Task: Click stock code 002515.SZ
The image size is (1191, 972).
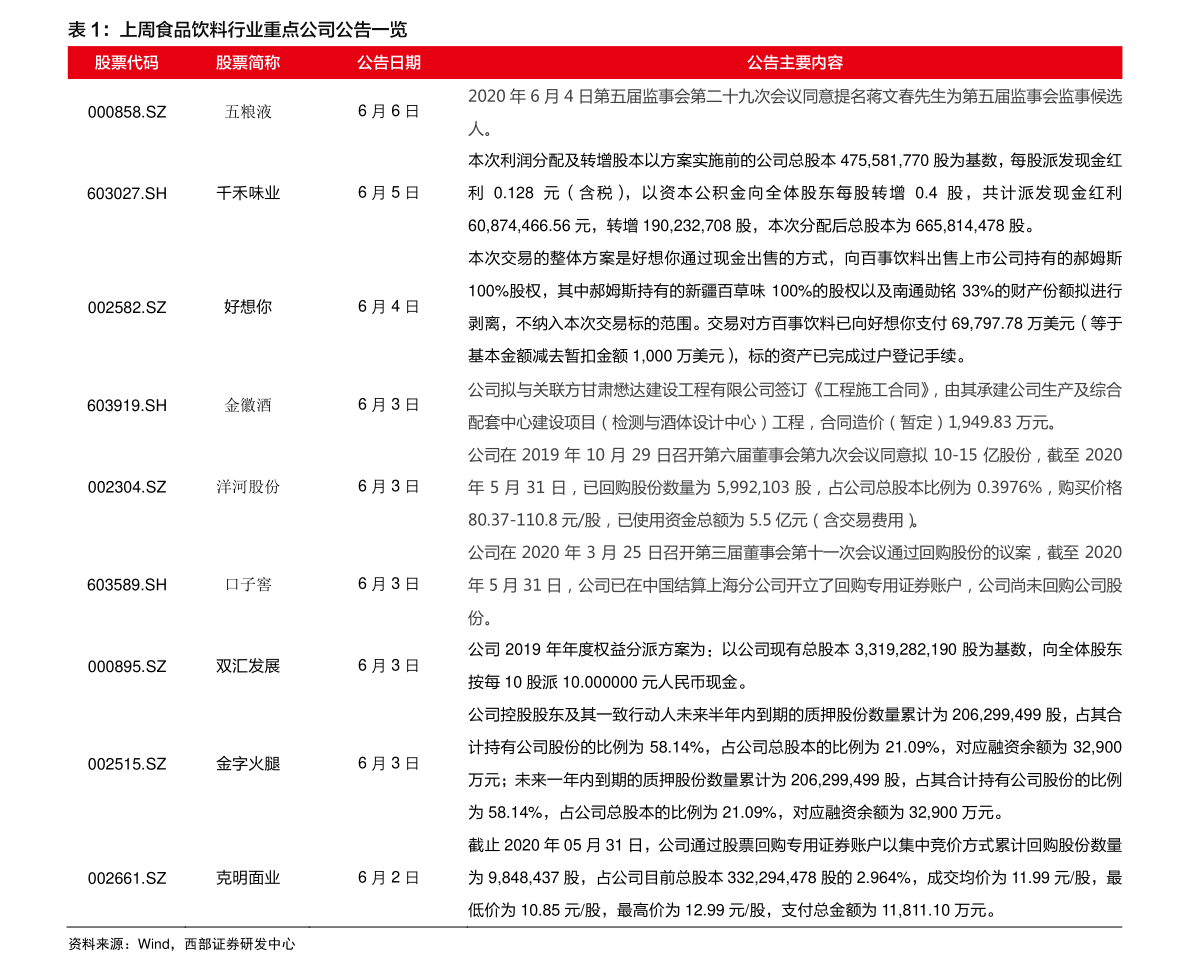Action: (x=127, y=764)
